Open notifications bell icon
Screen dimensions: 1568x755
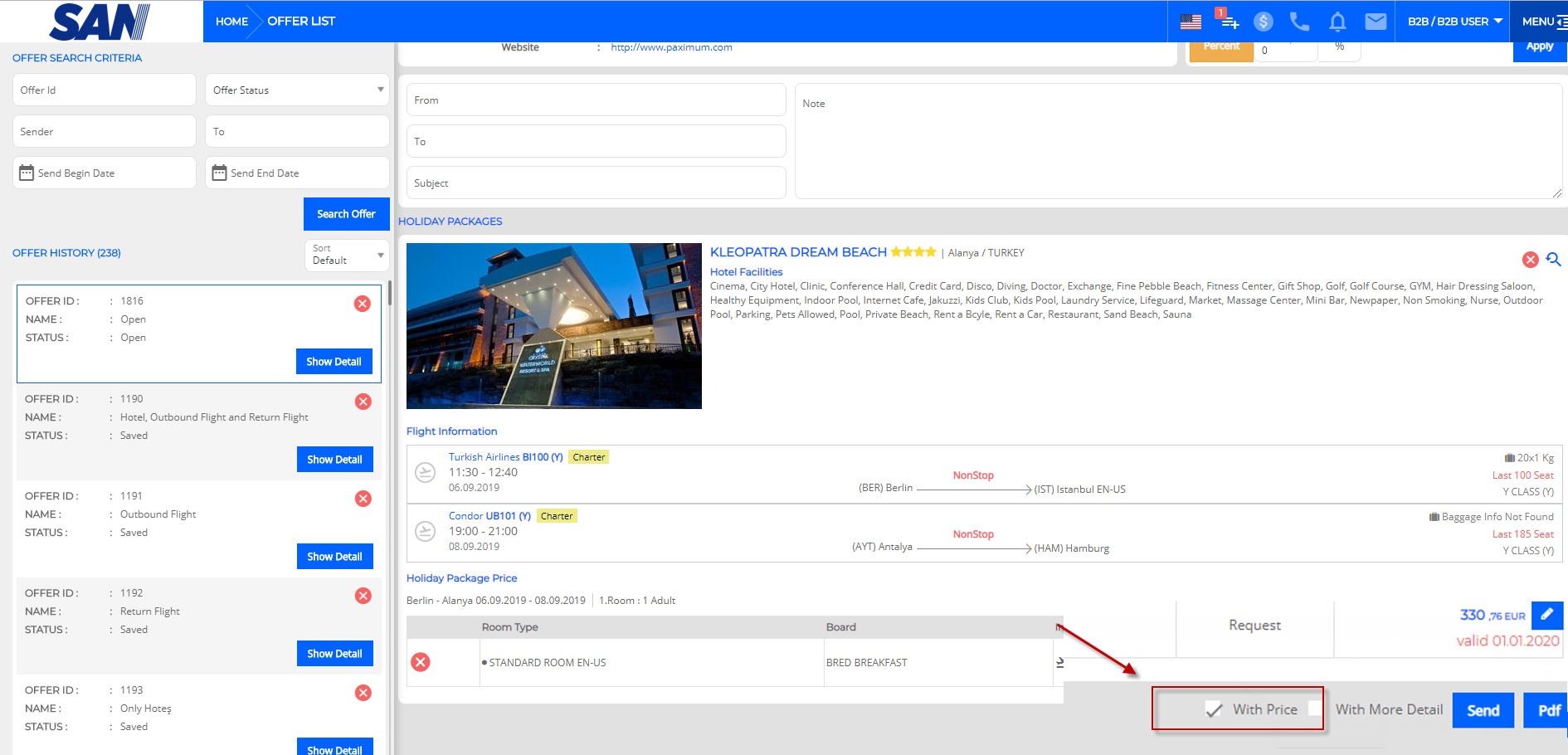pos(1337,22)
